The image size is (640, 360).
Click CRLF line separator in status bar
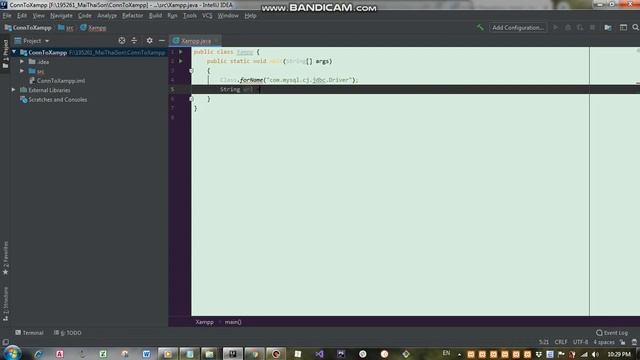561,342
